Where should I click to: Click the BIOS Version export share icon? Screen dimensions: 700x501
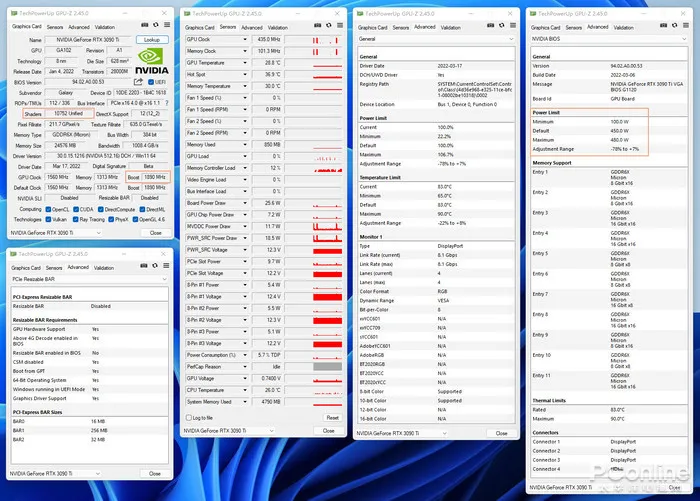pyautogui.click(x=138, y=82)
